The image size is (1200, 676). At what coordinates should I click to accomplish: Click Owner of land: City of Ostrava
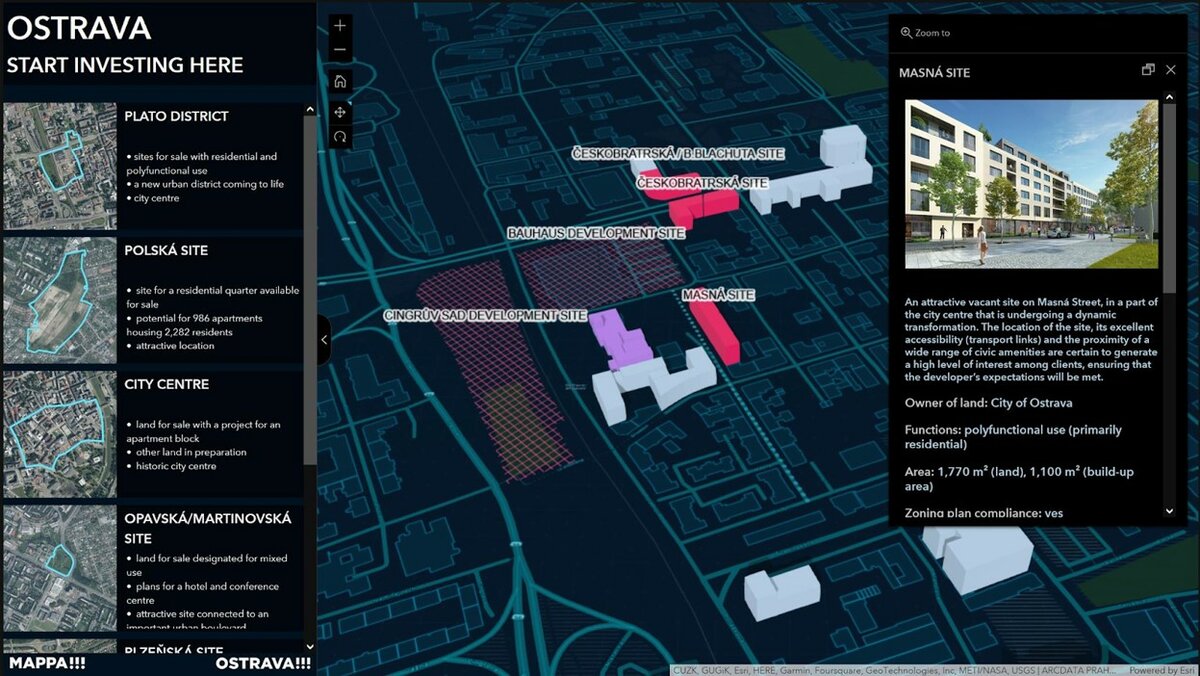[989, 403]
